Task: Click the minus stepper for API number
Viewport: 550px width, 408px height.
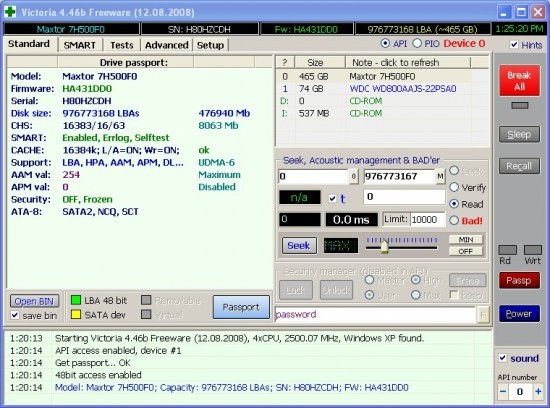Action: [x=503, y=391]
